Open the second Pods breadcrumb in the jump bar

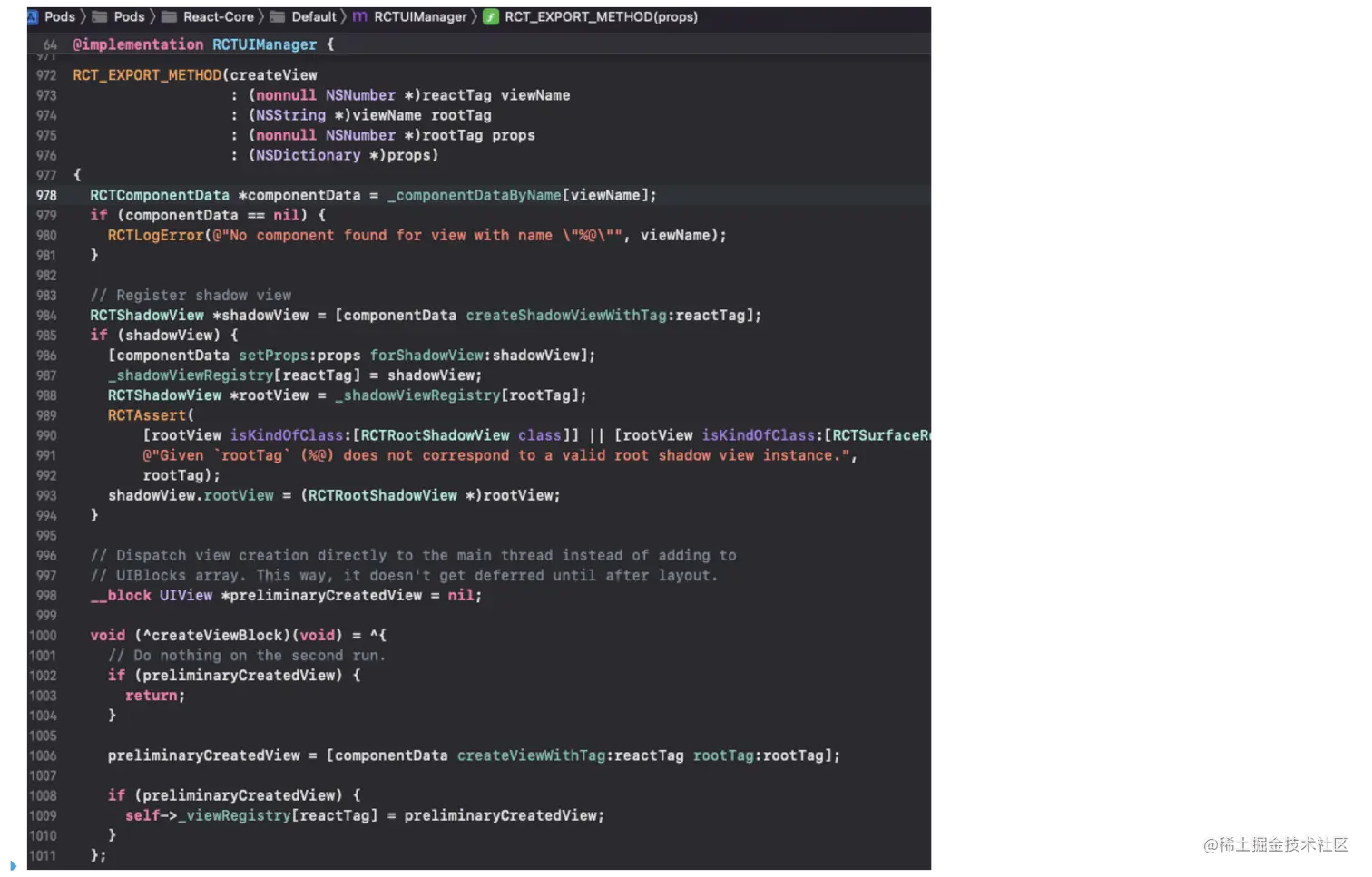point(129,16)
